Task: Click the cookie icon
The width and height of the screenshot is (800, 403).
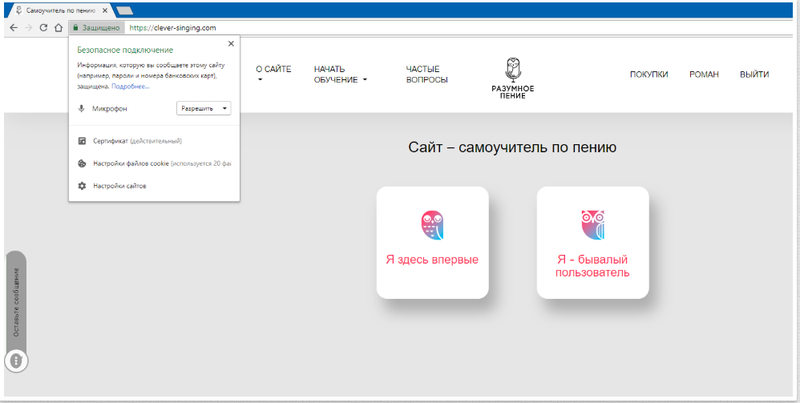Action: pyautogui.click(x=82, y=164)
